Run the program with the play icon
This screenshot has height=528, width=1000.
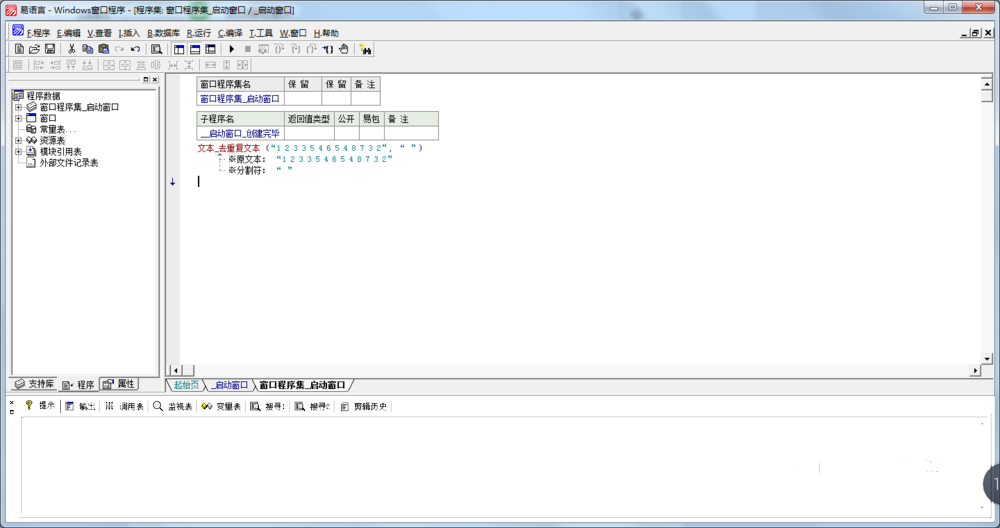click(x=232, y=49)
